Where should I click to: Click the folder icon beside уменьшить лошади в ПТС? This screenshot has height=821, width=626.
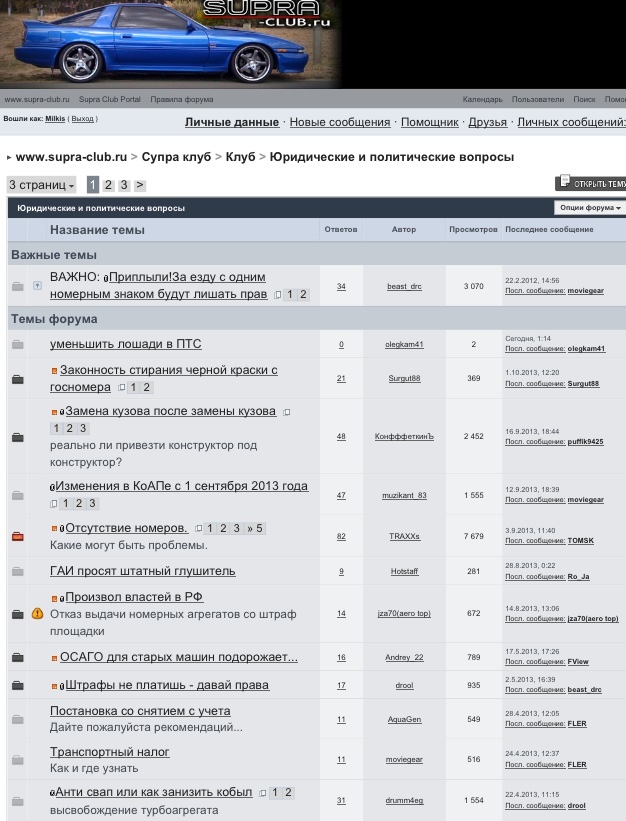click(x=17, y=345)
